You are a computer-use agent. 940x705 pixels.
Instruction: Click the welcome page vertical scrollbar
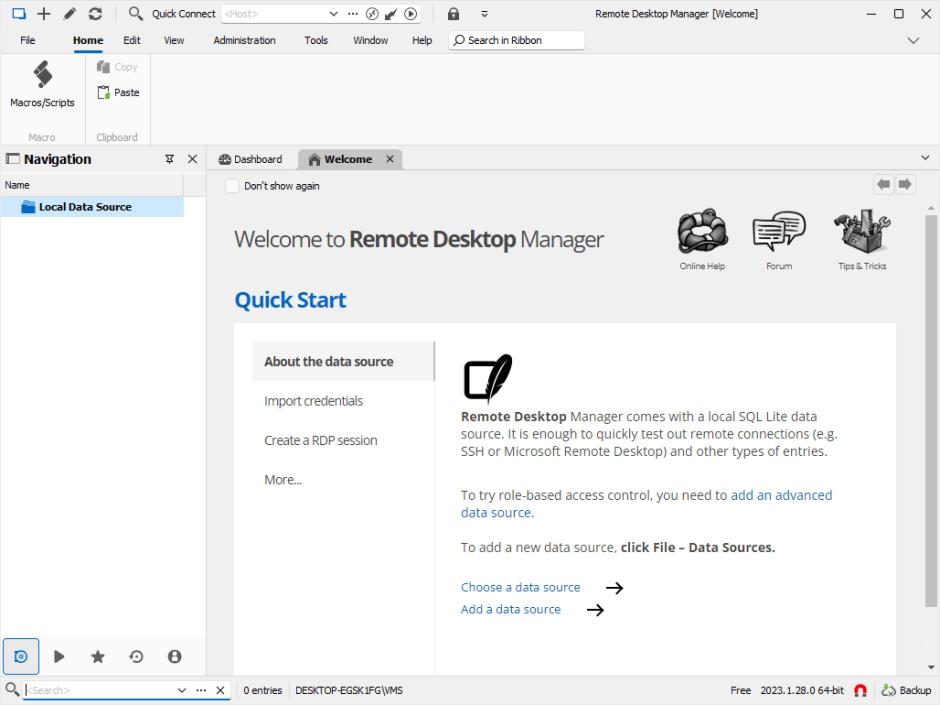(x=931, y=410)
